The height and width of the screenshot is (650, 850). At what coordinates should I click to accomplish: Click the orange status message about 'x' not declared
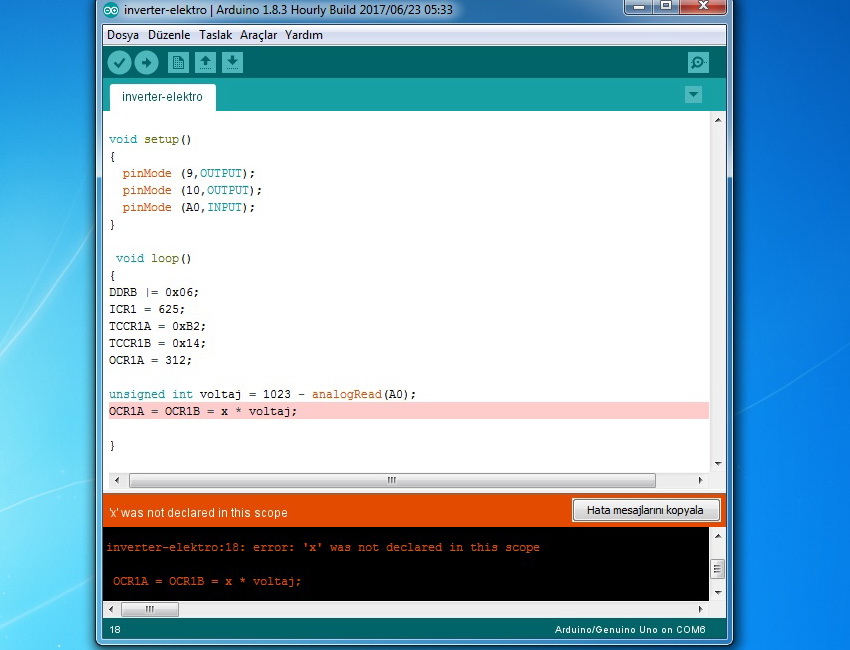[x=198, y=513]
